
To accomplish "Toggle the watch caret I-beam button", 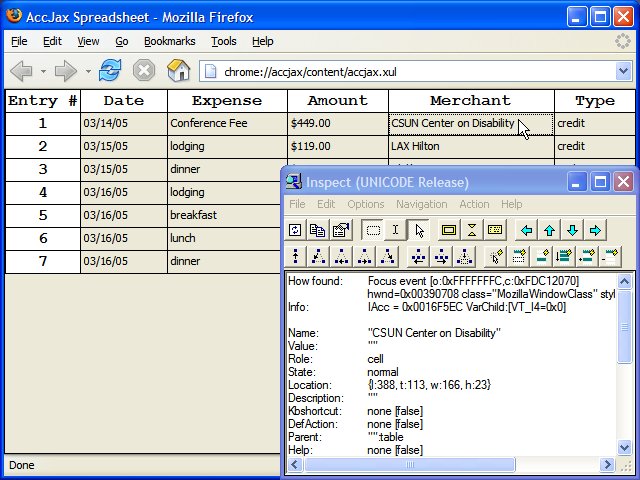I will [395, 230].
